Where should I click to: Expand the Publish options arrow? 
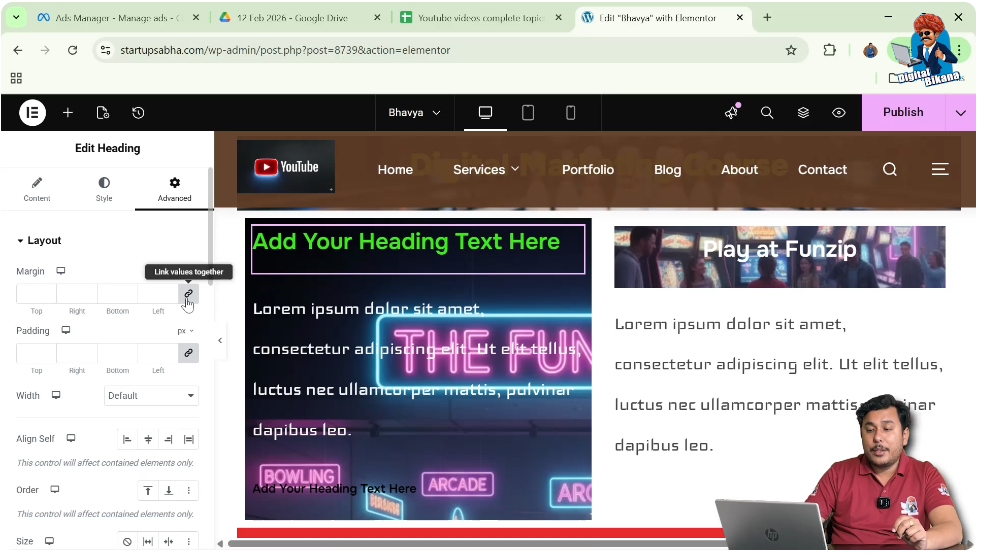click(961, 113)
